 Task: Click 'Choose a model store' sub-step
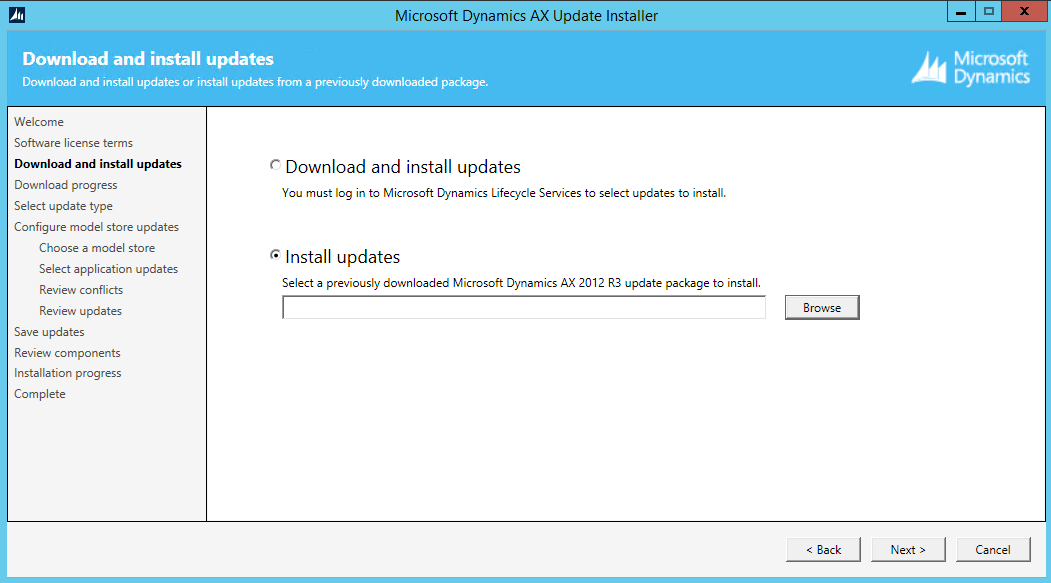tap(97, 248)
